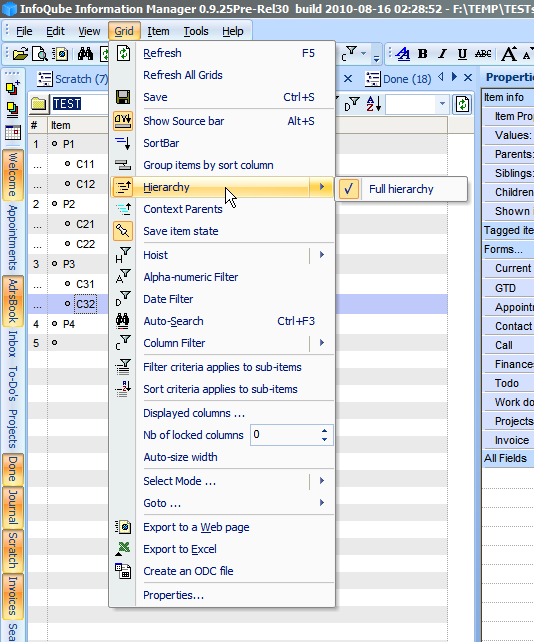
Task: Open the AdrsBook sidebar tab
Action: coord(13,301)
